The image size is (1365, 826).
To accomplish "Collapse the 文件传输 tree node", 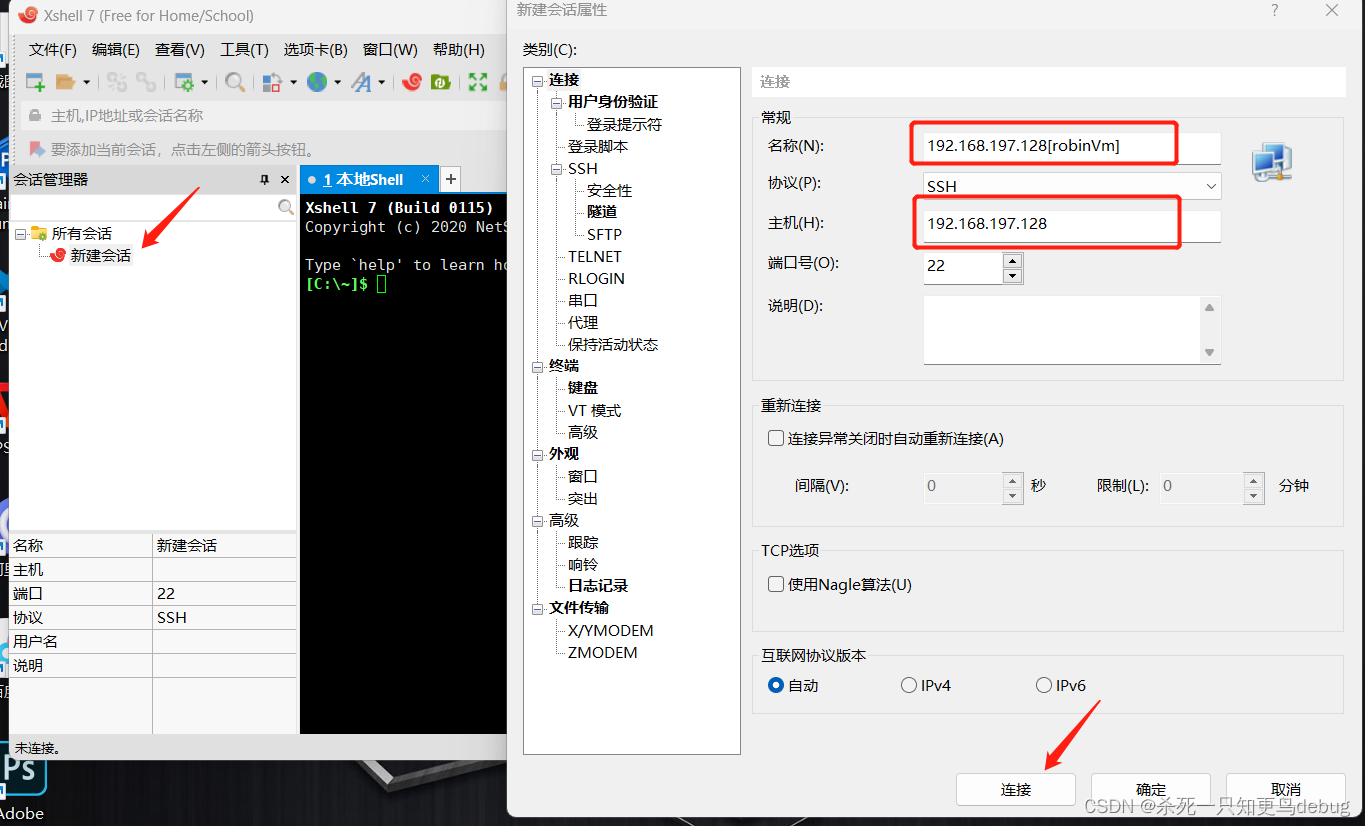I will point(538,608).
